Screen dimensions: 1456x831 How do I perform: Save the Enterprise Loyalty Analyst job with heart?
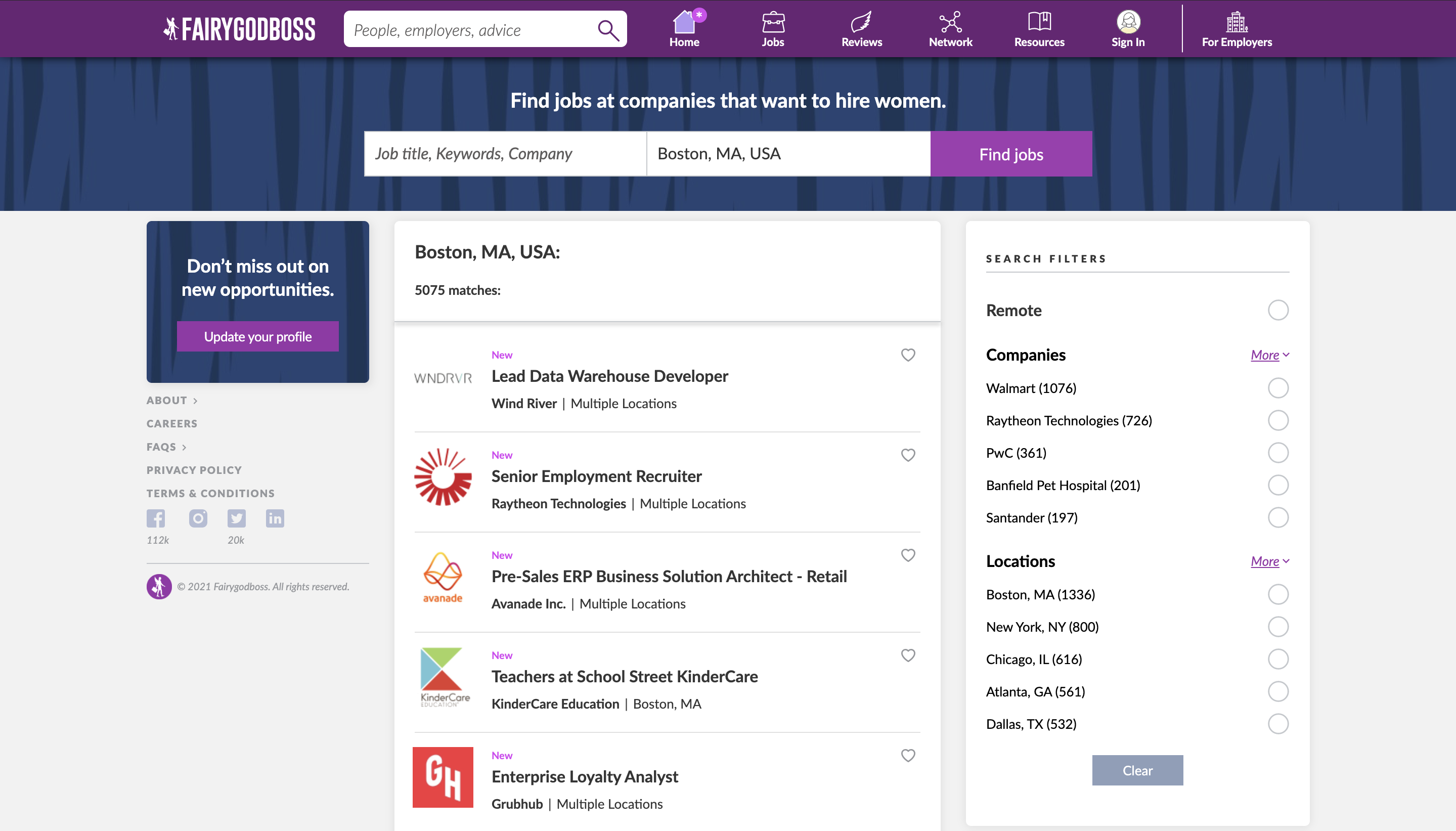[908, 756]
